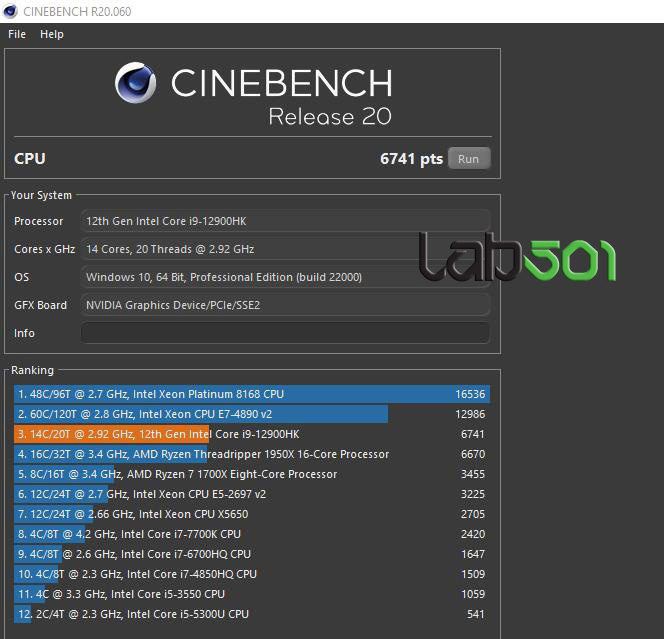
Task: Open the File menu
Action: 17,34
